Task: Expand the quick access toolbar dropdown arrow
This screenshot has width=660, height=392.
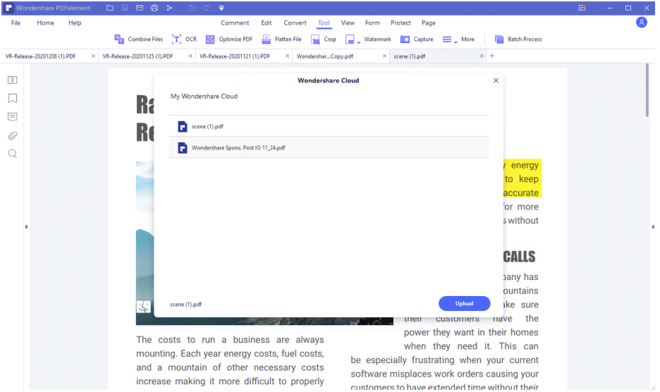Action: point(221,8)
